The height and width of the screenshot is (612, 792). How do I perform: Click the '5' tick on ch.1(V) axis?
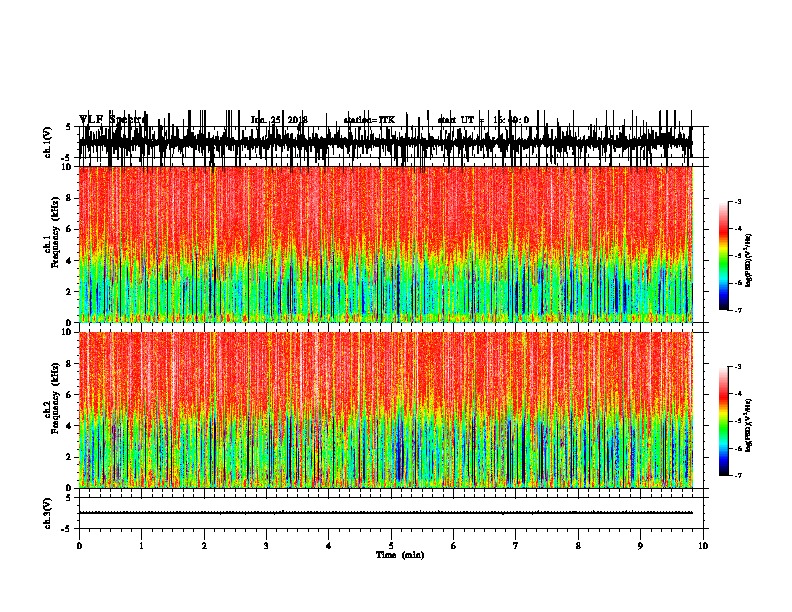pos(70,127)
